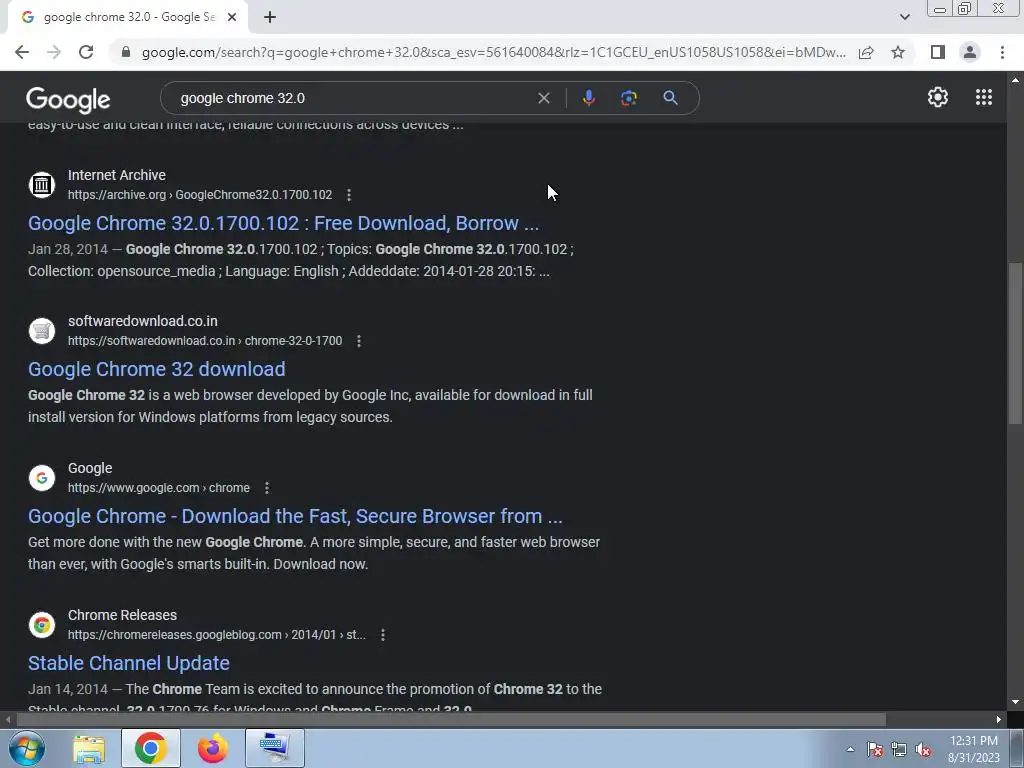Click the muted volume tray icon
1024x768 pixels.
[x=923, y=750]
